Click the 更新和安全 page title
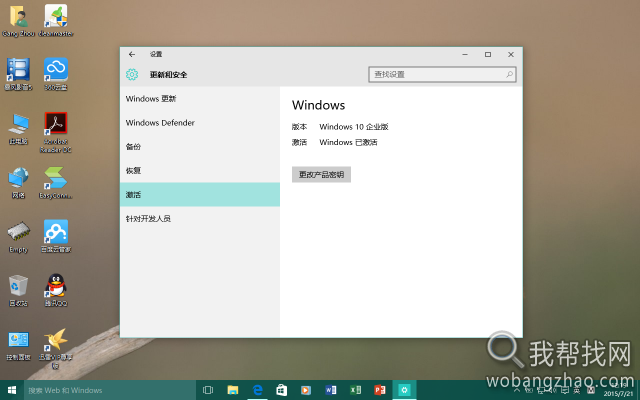The width and height of the screenshot is (640, 400). (x=168, y=75)
